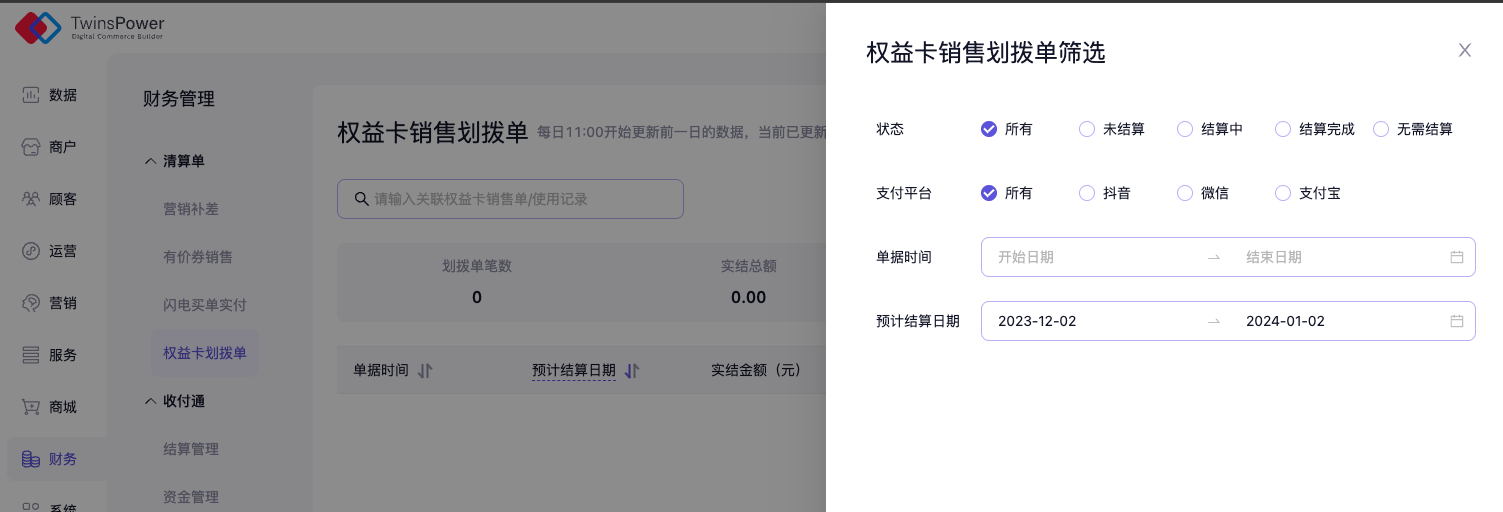Sort the table by 单据时间
1503x512 pixels.
point(425,370)
